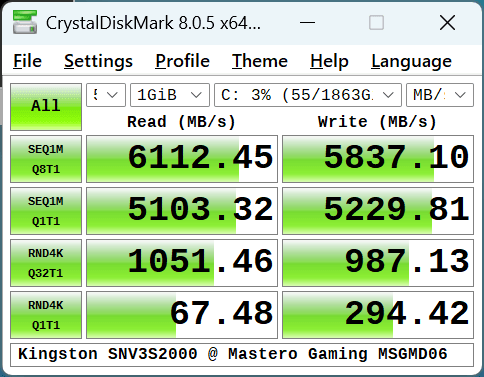
Task: Click the 67.48 read result
Action: point(182,315)
